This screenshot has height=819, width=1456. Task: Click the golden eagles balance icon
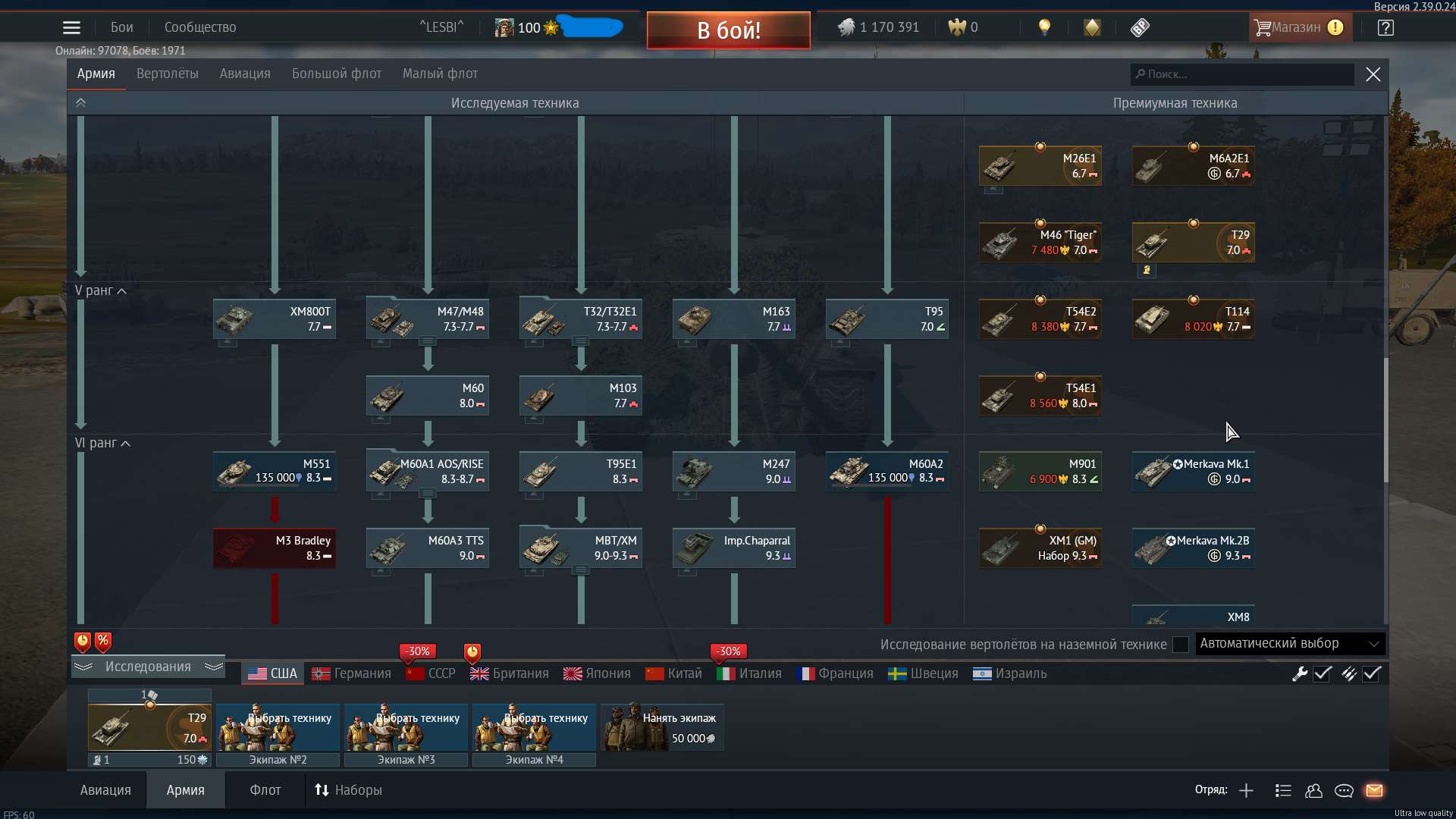(957, 27)
